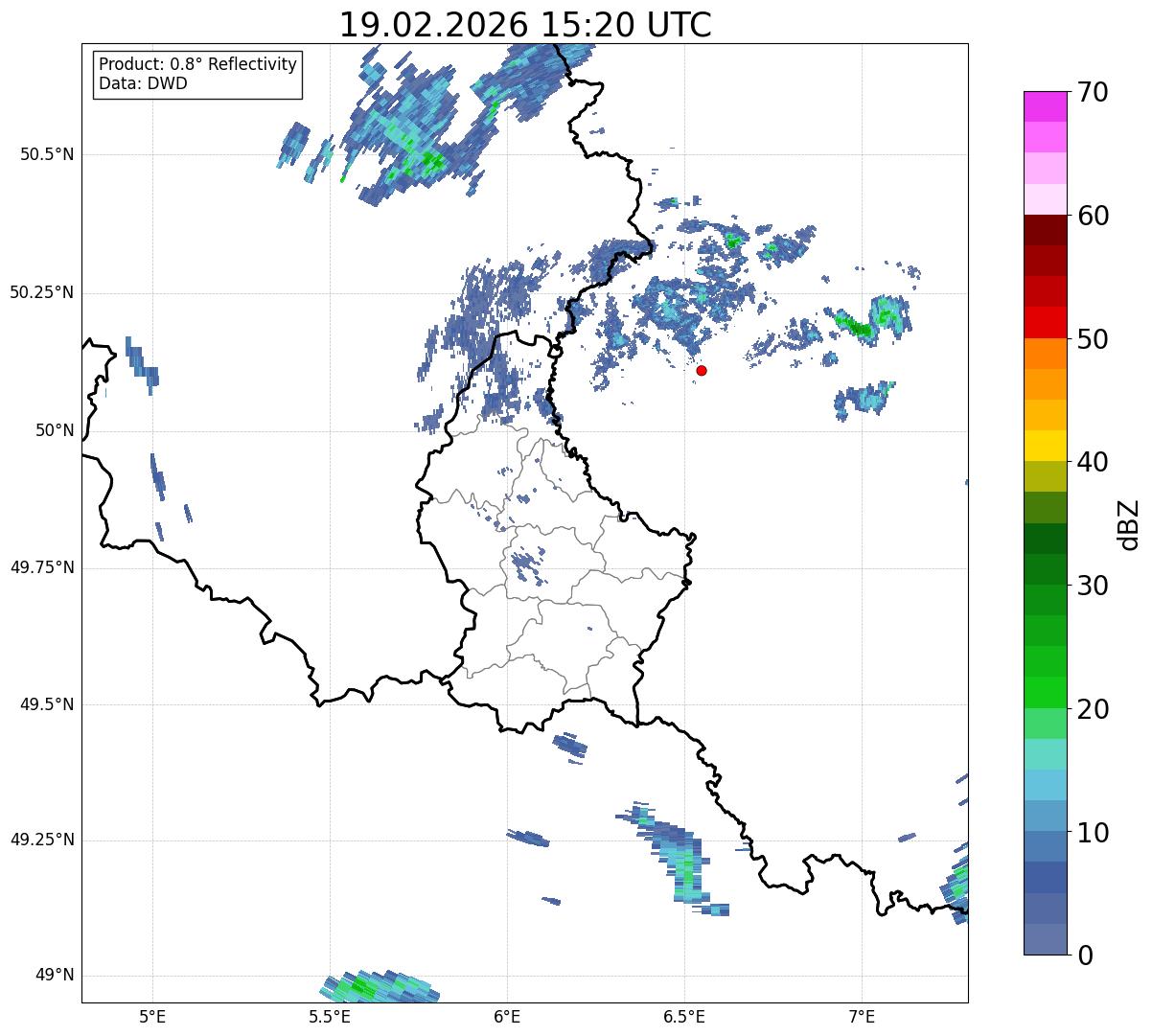Click the 5°E longitude label
This screenshot has width=1152, height=1036.
tap(152, 1016)
